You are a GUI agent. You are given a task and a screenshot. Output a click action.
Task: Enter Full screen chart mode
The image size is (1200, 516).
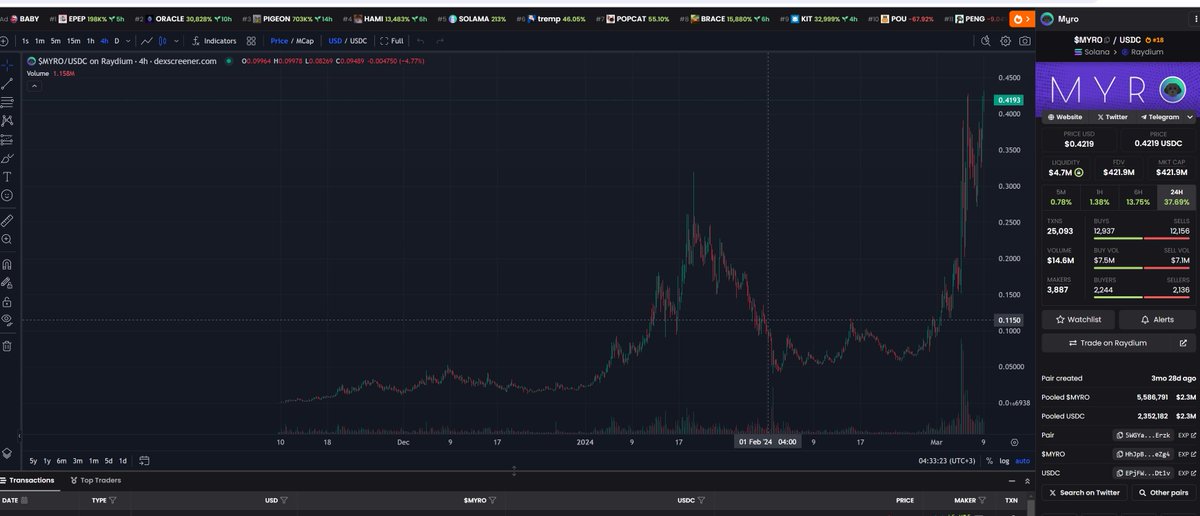click(391, 41)
